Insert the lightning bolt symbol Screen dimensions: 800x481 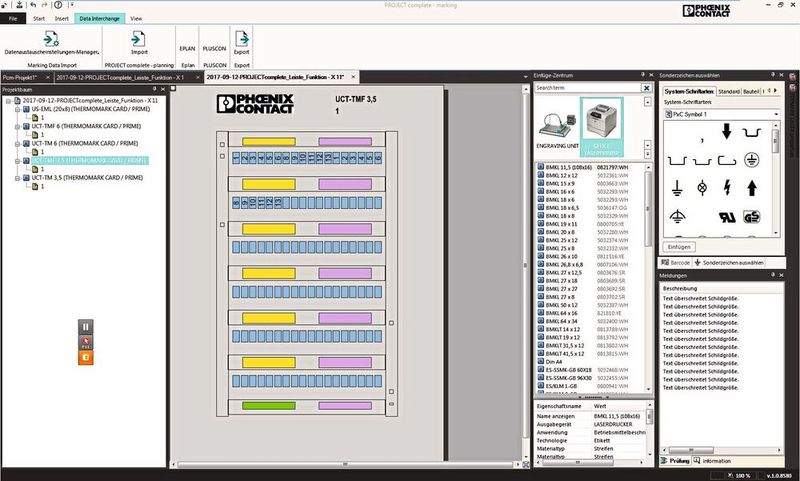click(x=727, y=188)
